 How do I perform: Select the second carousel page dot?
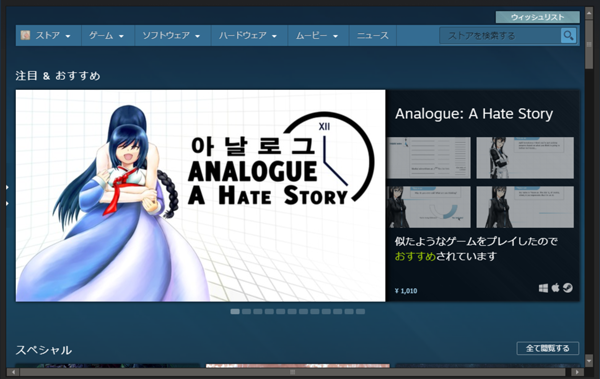click(x=246, y=312)
